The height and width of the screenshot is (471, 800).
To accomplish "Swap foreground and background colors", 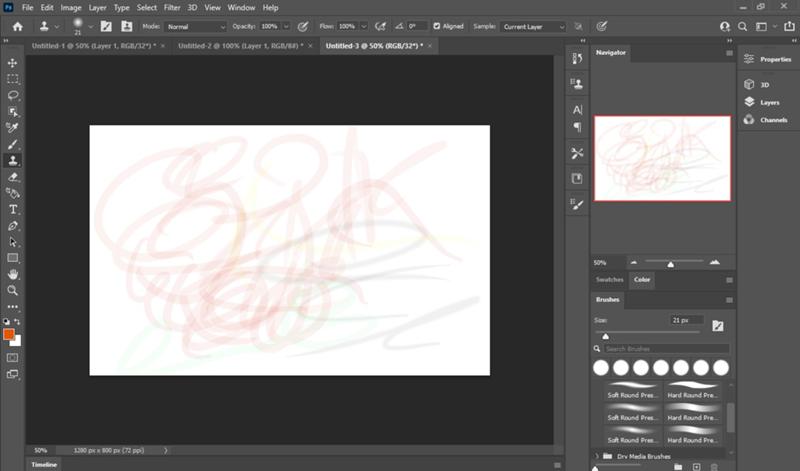I will (17, 321).
